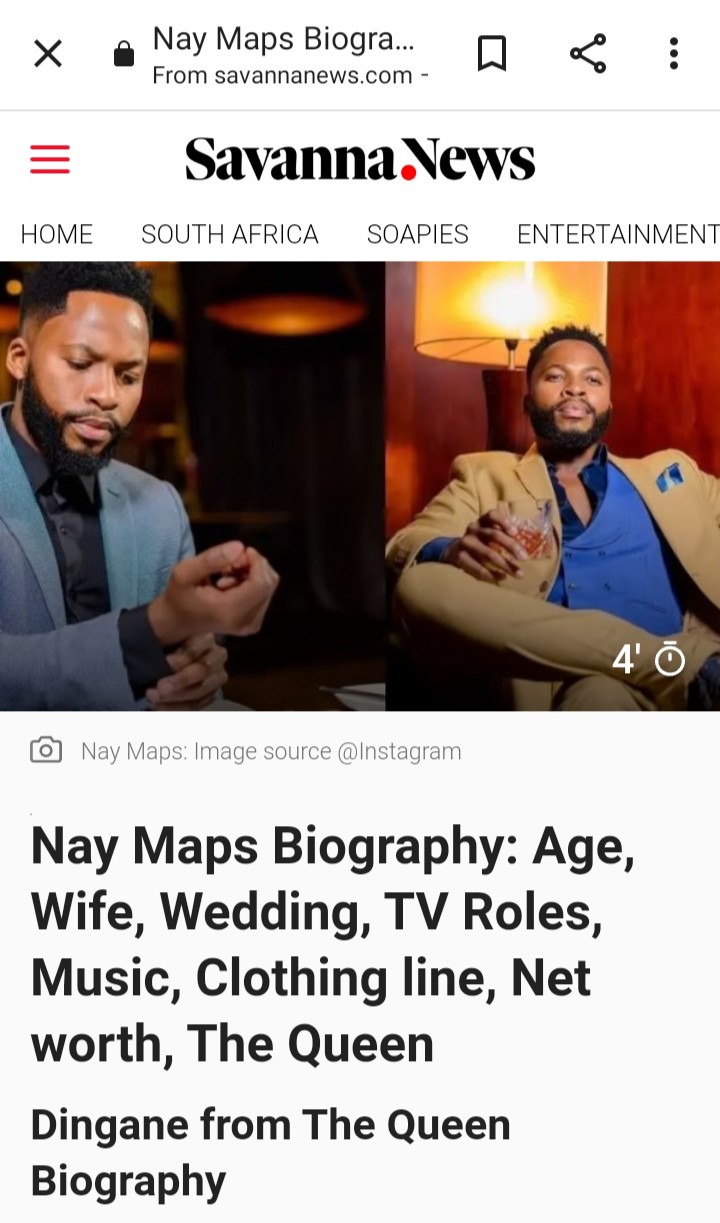Share the article using the share icon
Viewport: 720px width, 1223px height.
588,54
